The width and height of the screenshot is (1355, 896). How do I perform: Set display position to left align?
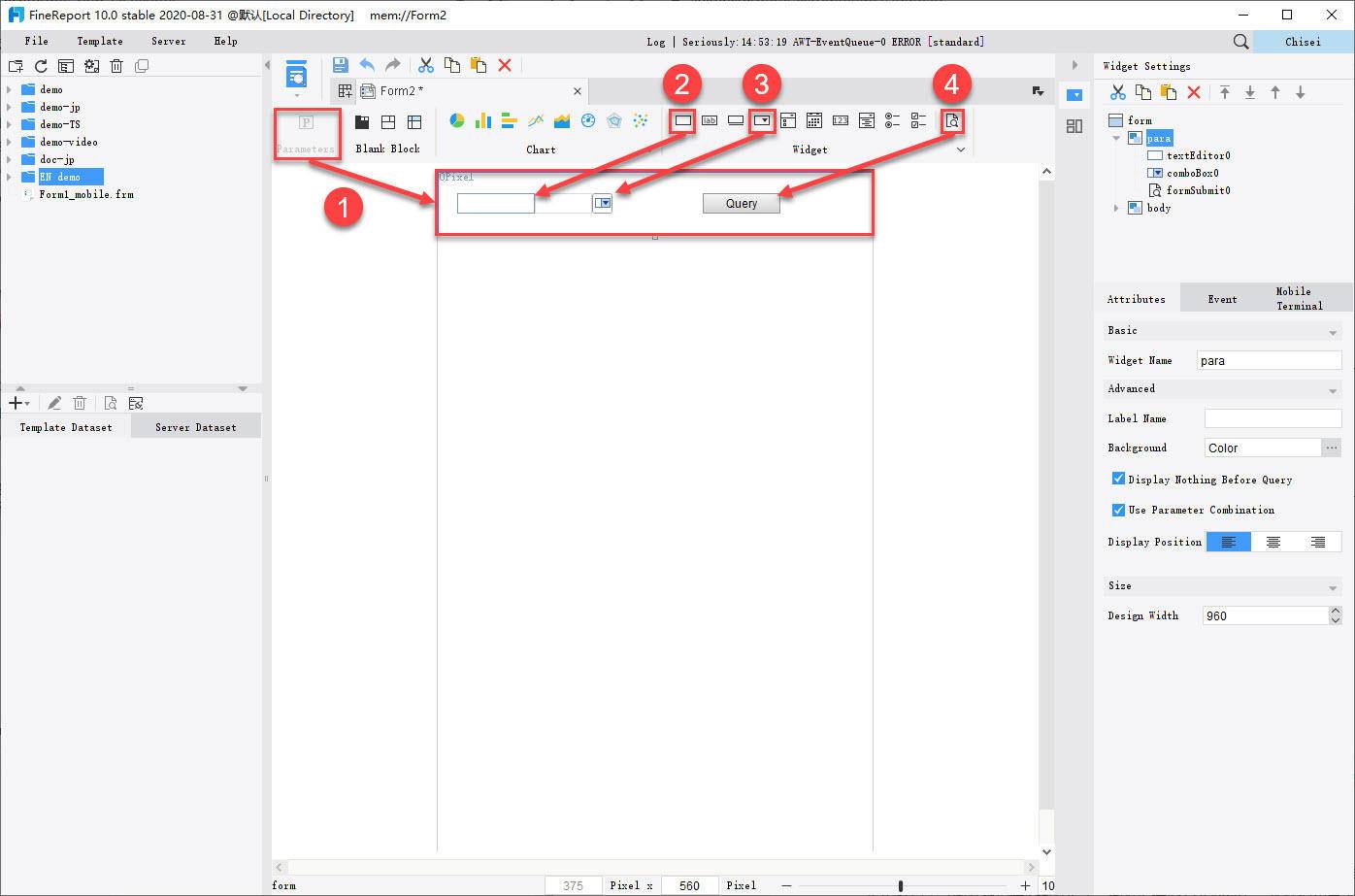click(1229, 542)
